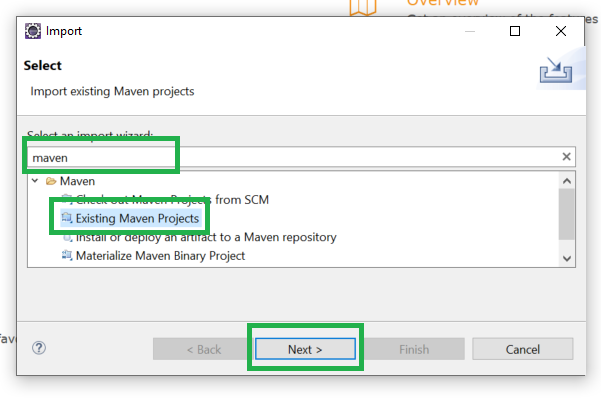Focus the import wizard filter field
Viewport: 601px width, 402px height.
point(301,157)
